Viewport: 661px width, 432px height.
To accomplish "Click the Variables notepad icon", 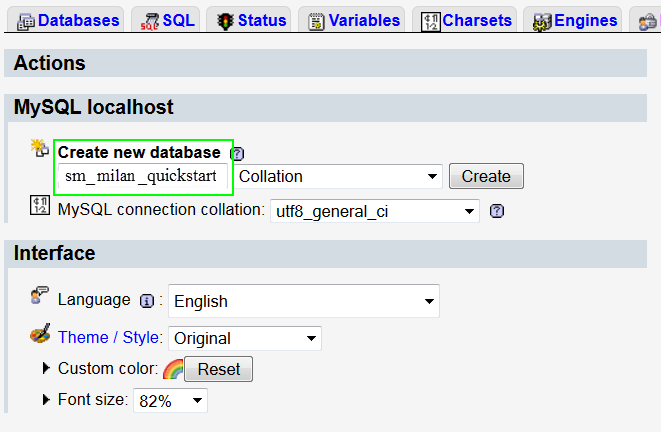I will click(x=316, y=21).
